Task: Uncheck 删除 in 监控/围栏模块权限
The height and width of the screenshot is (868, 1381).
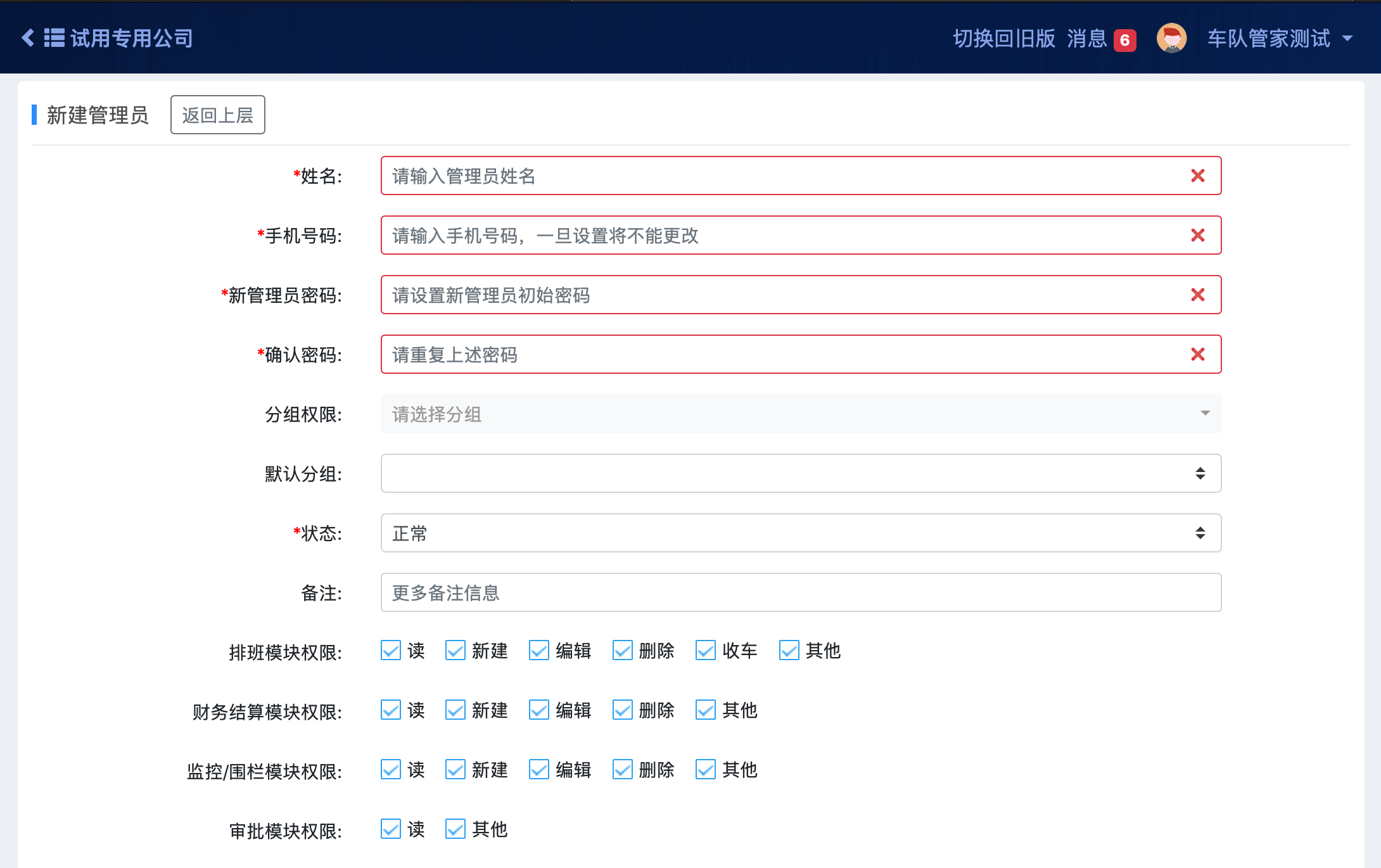Action: click(623, 769)
